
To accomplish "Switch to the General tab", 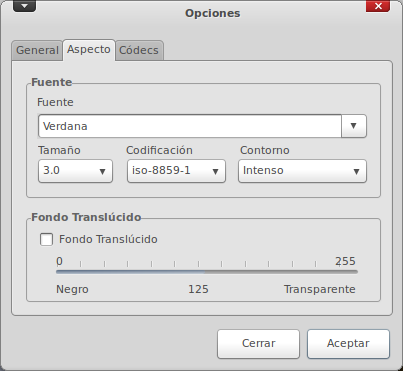I will (37, 50).
